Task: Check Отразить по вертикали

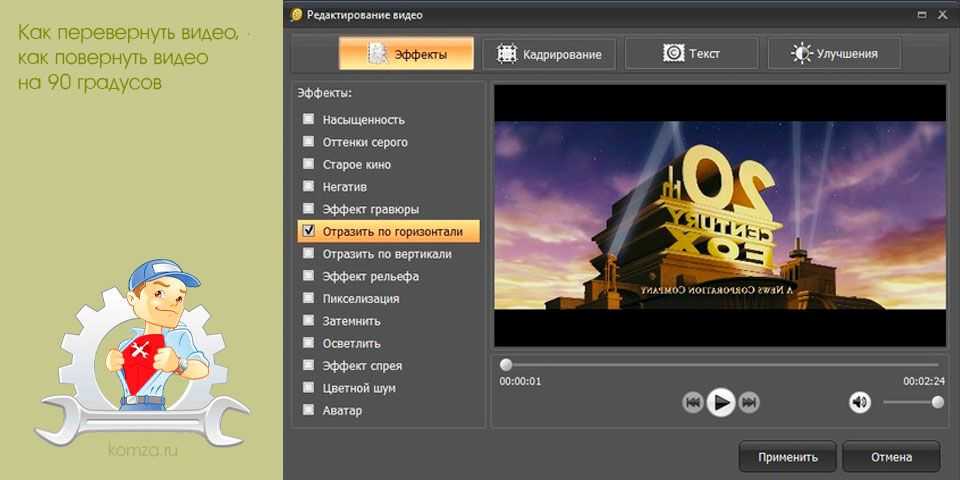Action: click(x=309, y=253)
